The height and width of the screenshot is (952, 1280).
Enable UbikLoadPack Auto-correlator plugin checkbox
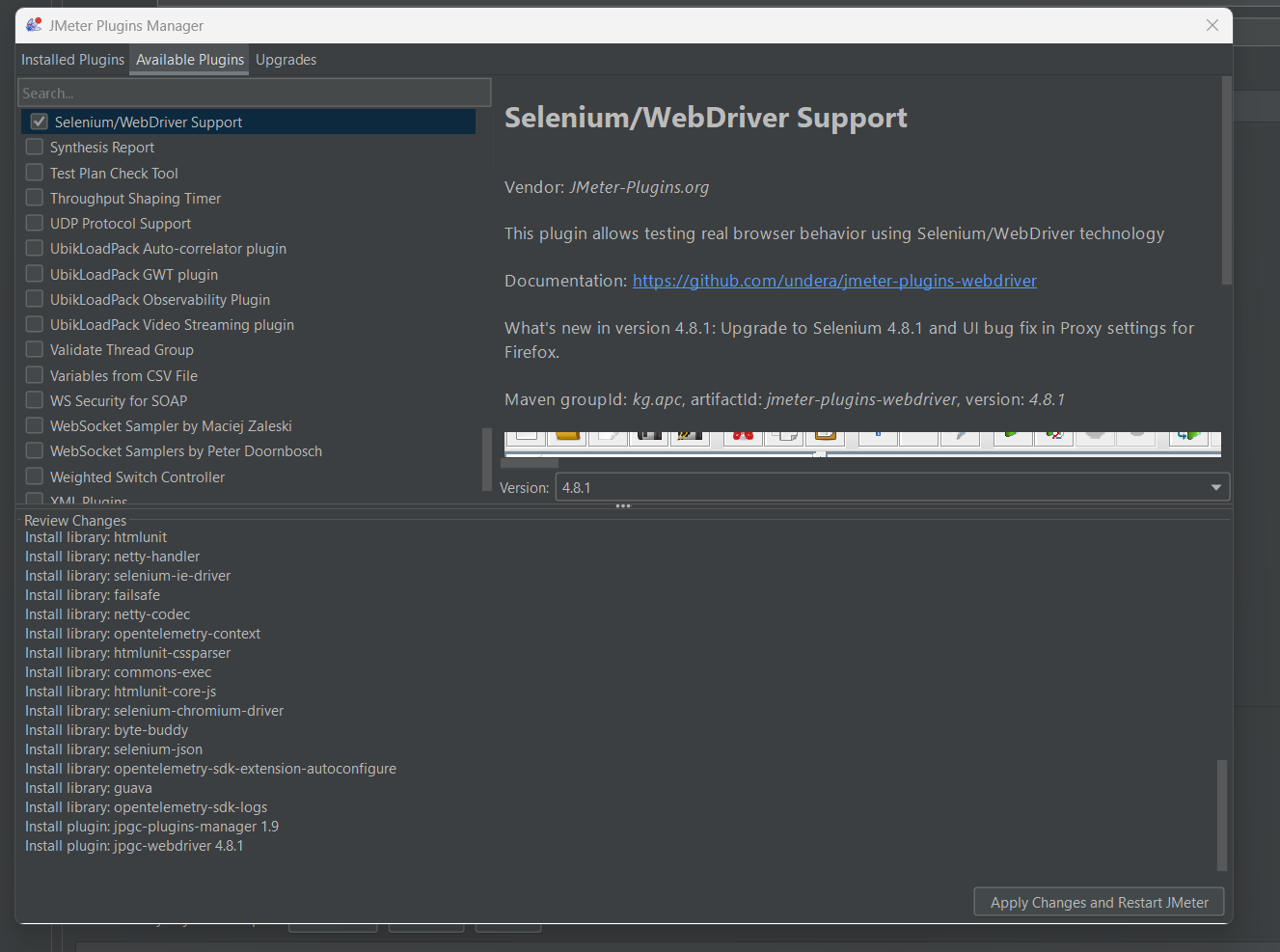[35, 248]
